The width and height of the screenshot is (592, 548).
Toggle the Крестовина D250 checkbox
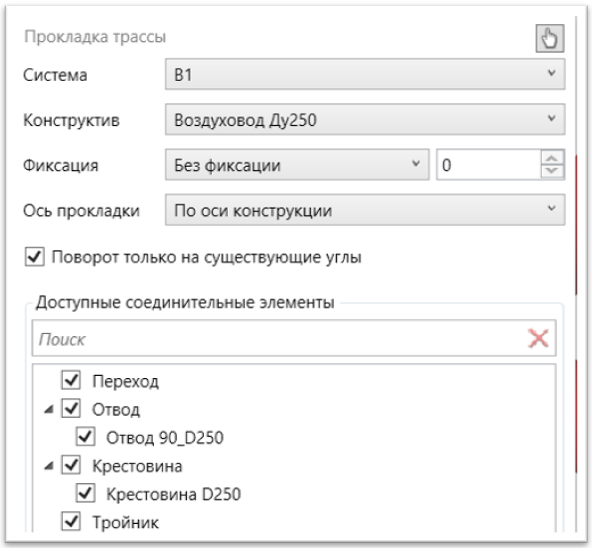coord(85,493)
